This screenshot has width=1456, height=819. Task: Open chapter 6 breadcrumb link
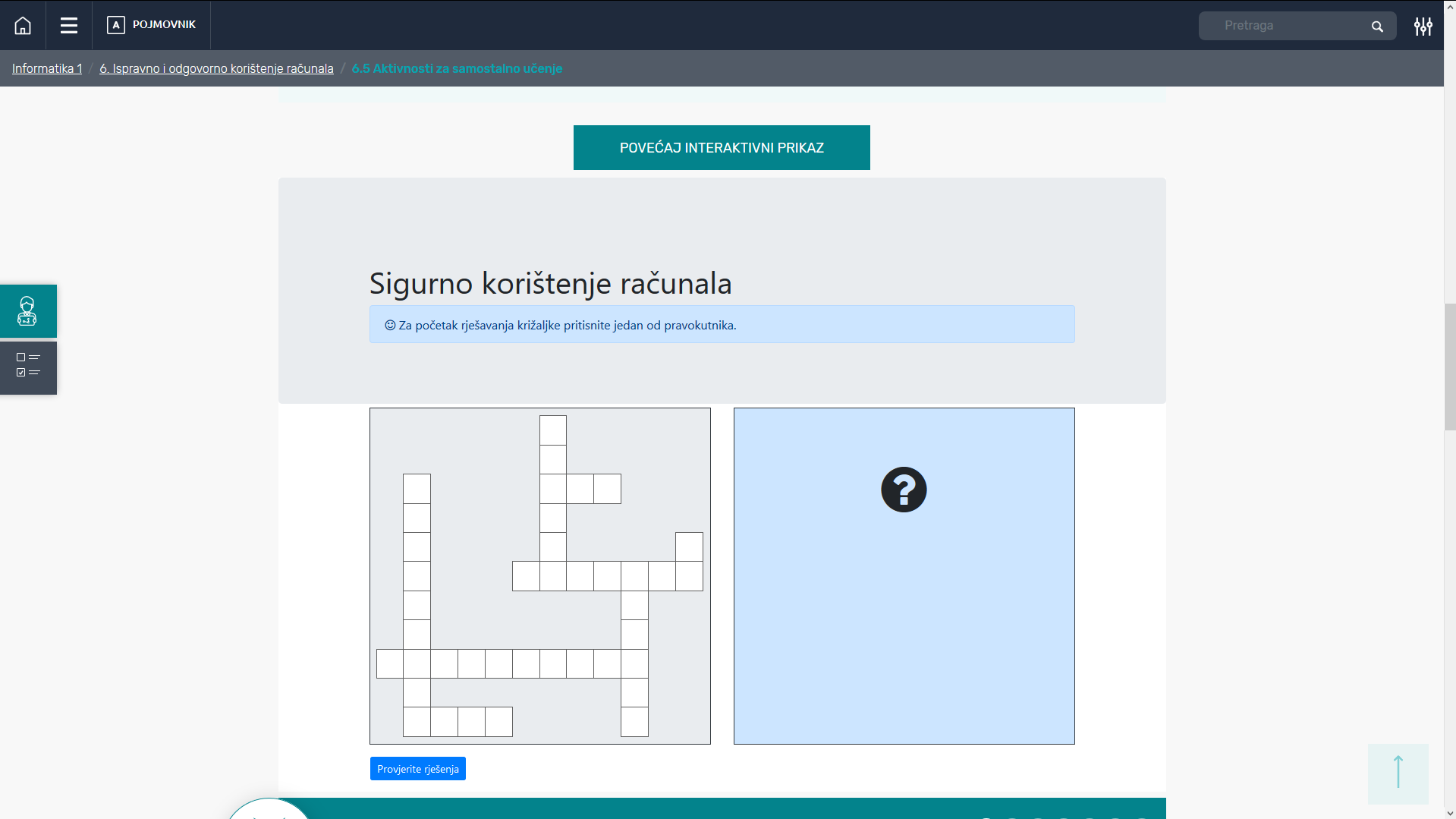[216, 68]
